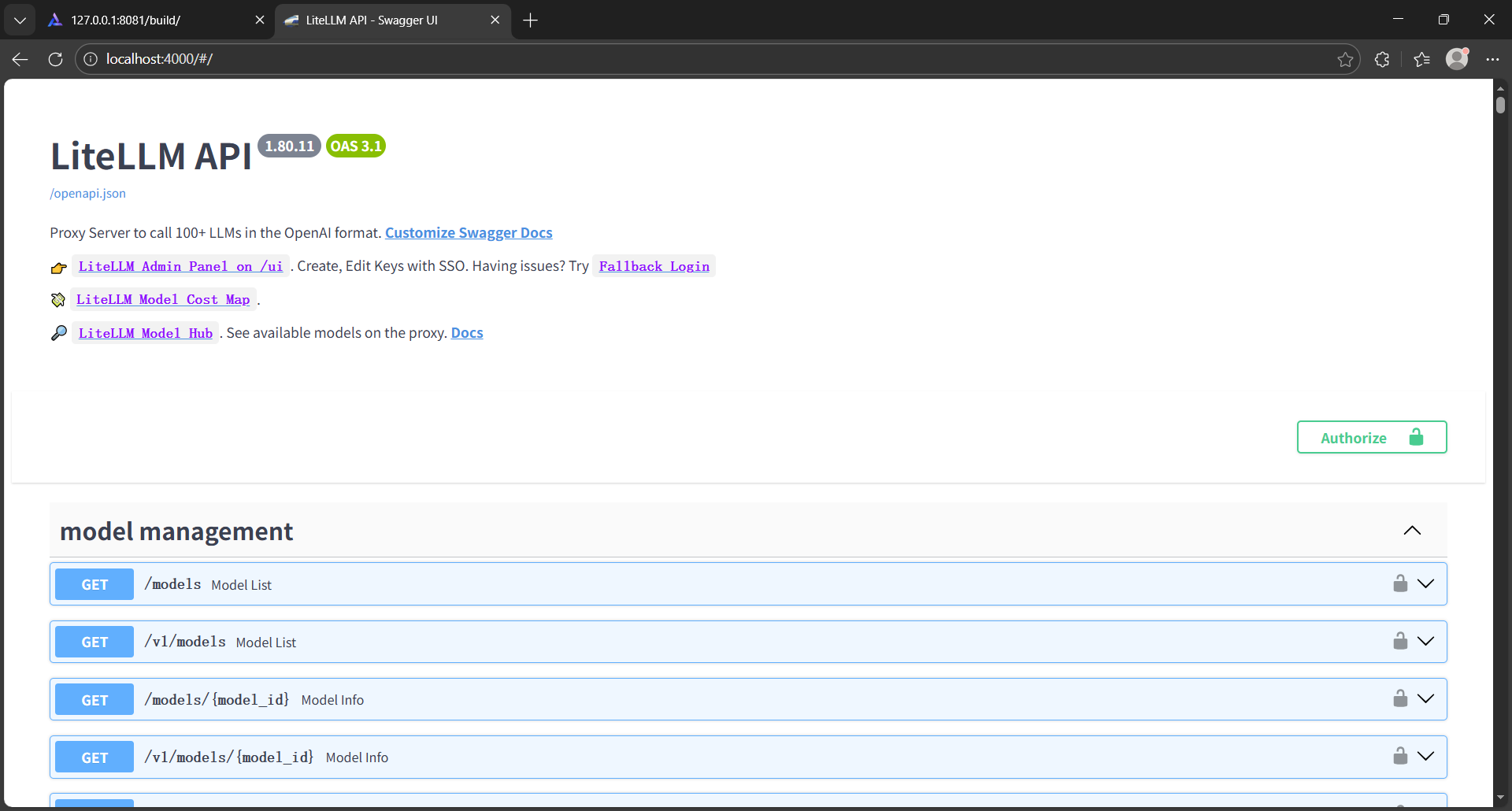
Task: Click the GET badge for /models/{model_id}
Action: click(94, 699)
